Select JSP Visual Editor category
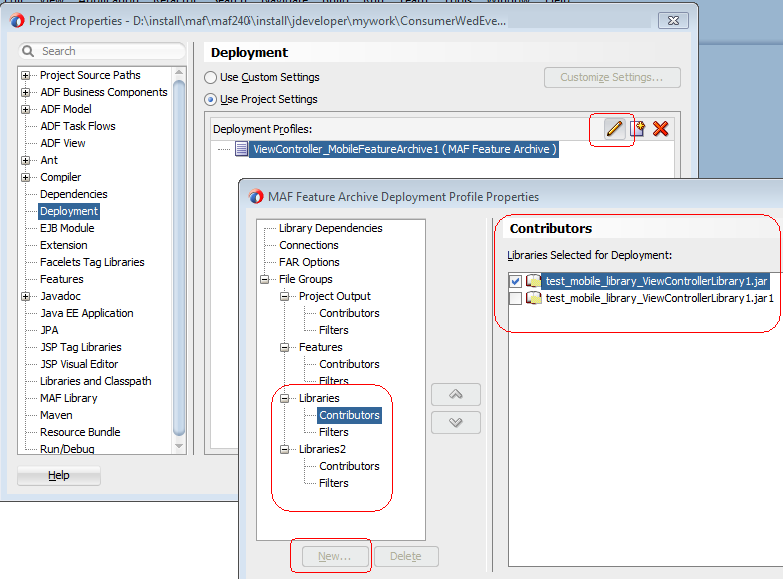Screen dimensions: 783x579 [79, 364]
